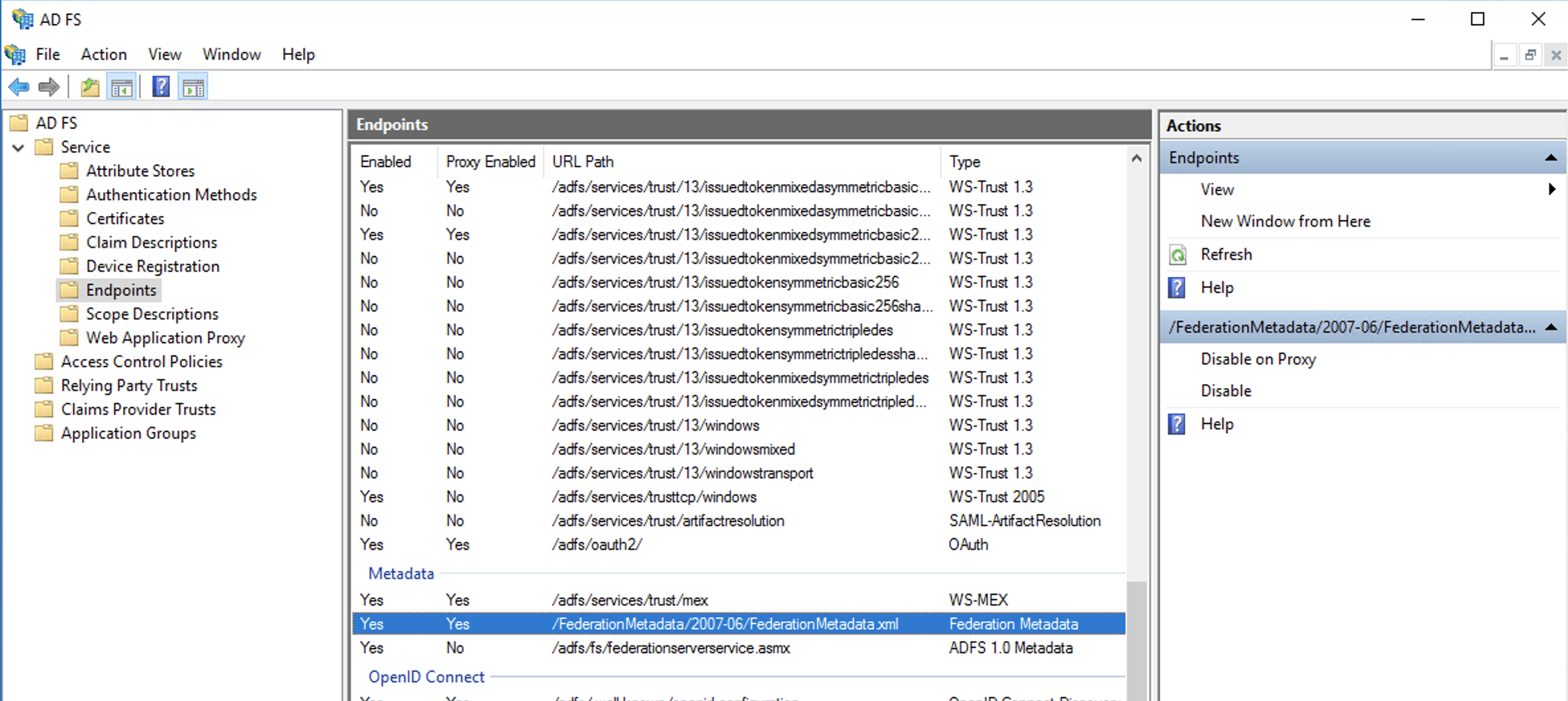Click the Back arrow toolbar icon
Image resolution: width=1568 pixels, height=701 pixels.
click(x=19, y=87)
